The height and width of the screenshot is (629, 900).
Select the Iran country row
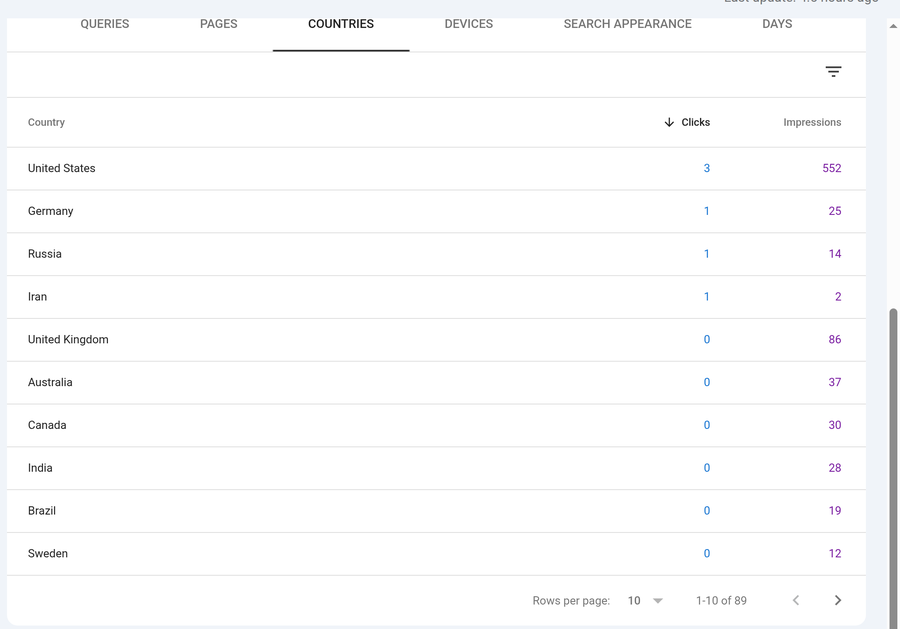pos(436,297)
